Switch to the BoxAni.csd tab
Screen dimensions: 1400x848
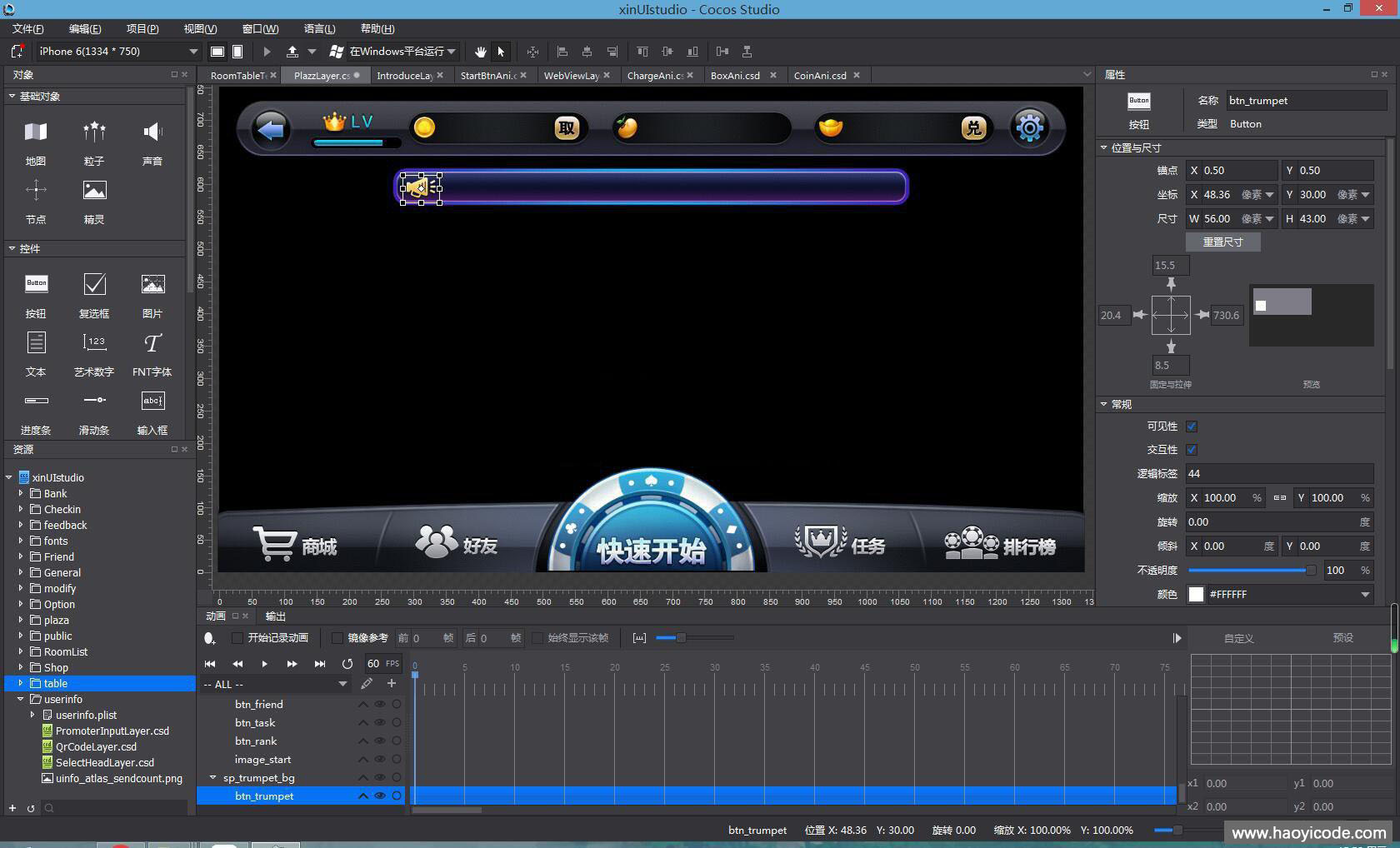pos(735,76)
